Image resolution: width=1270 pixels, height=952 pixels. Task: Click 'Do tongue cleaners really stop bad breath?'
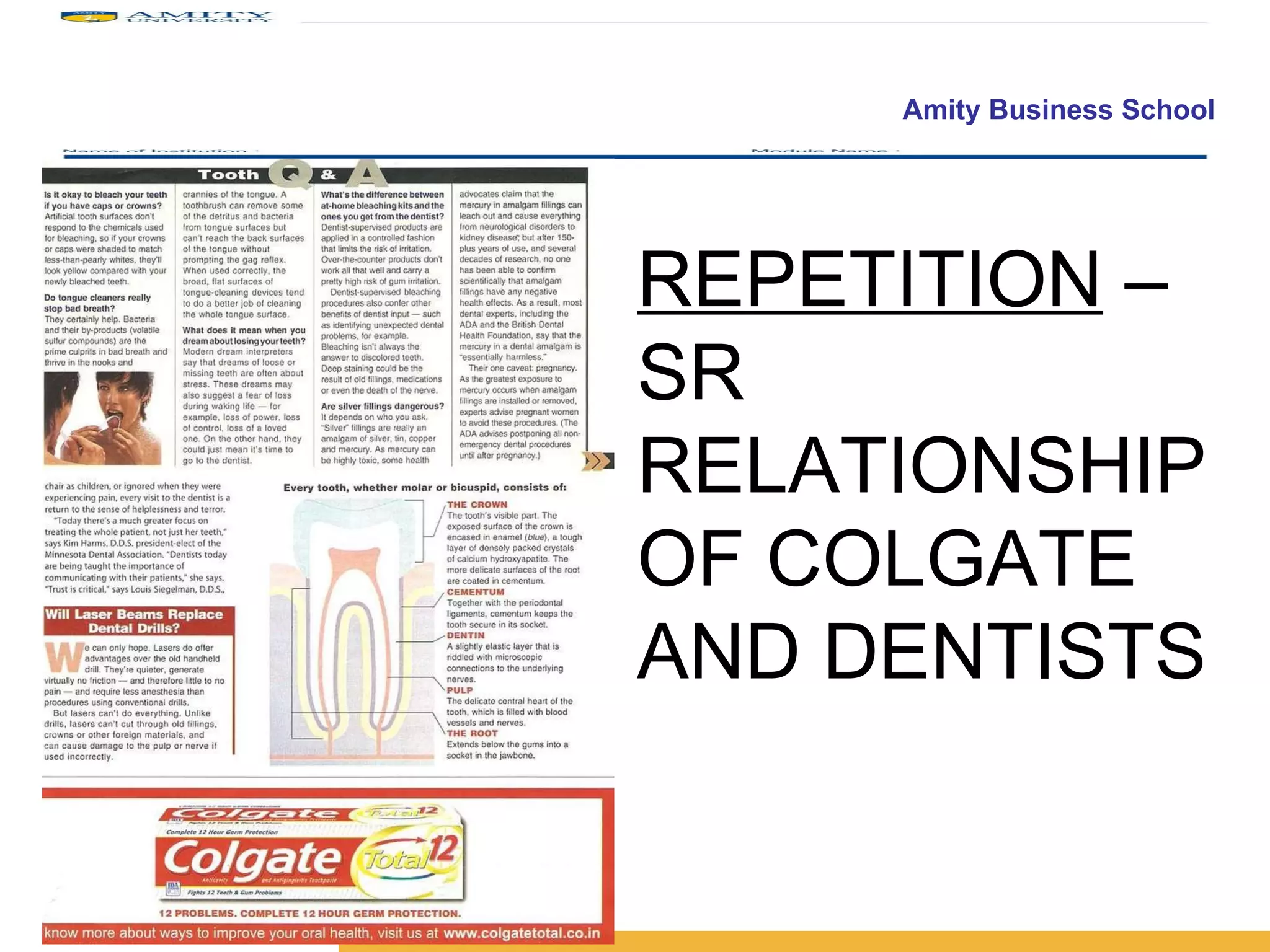point(97,303)
